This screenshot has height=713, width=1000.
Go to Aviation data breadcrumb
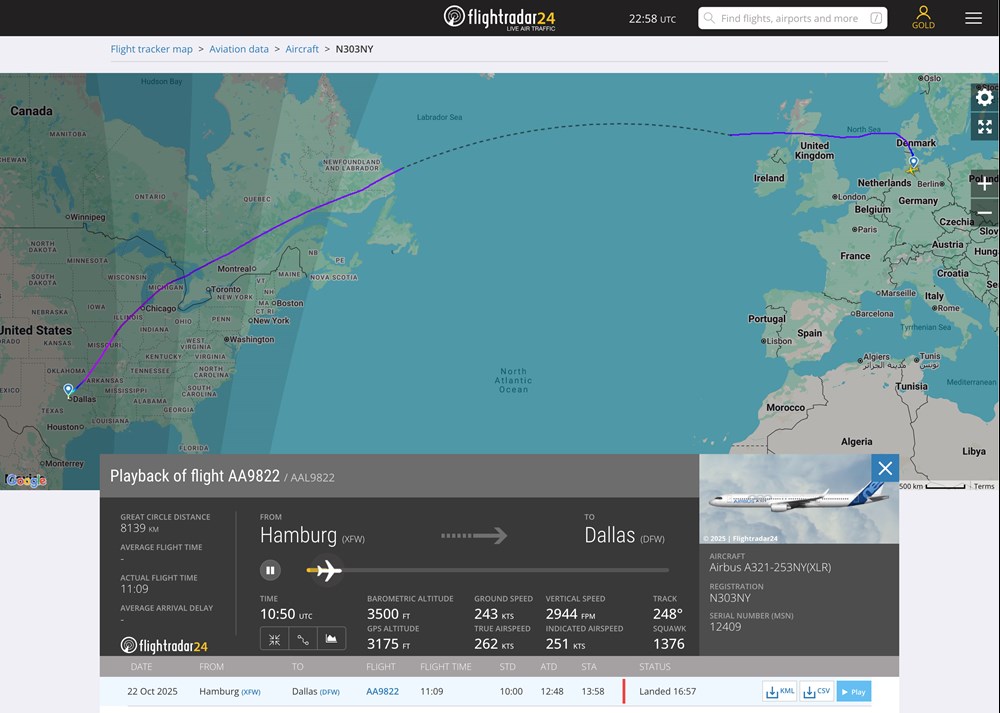(239, 49)
